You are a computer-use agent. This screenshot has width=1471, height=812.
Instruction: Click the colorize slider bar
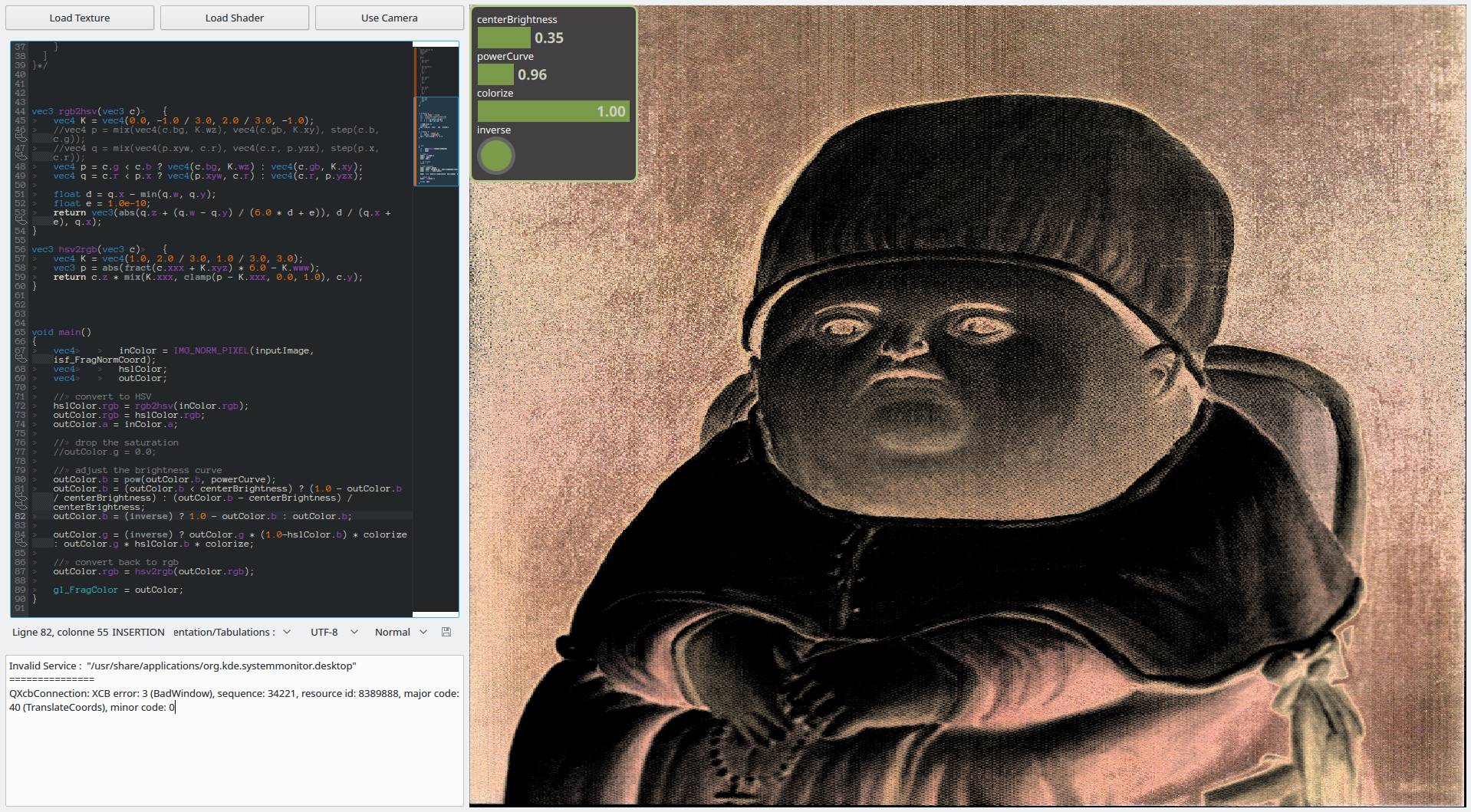(553, 111)
